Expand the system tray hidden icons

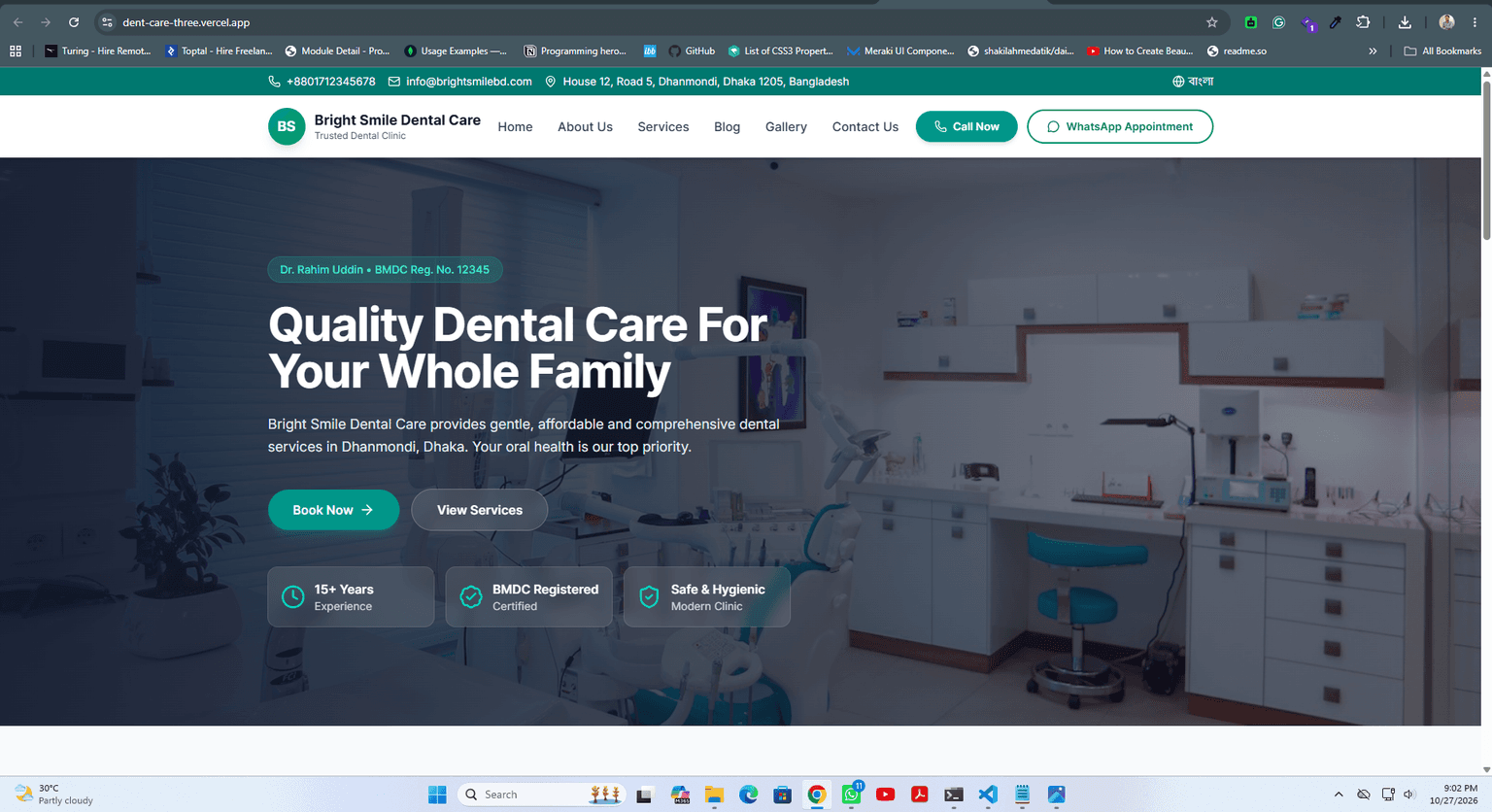(x=1339, y=795)
